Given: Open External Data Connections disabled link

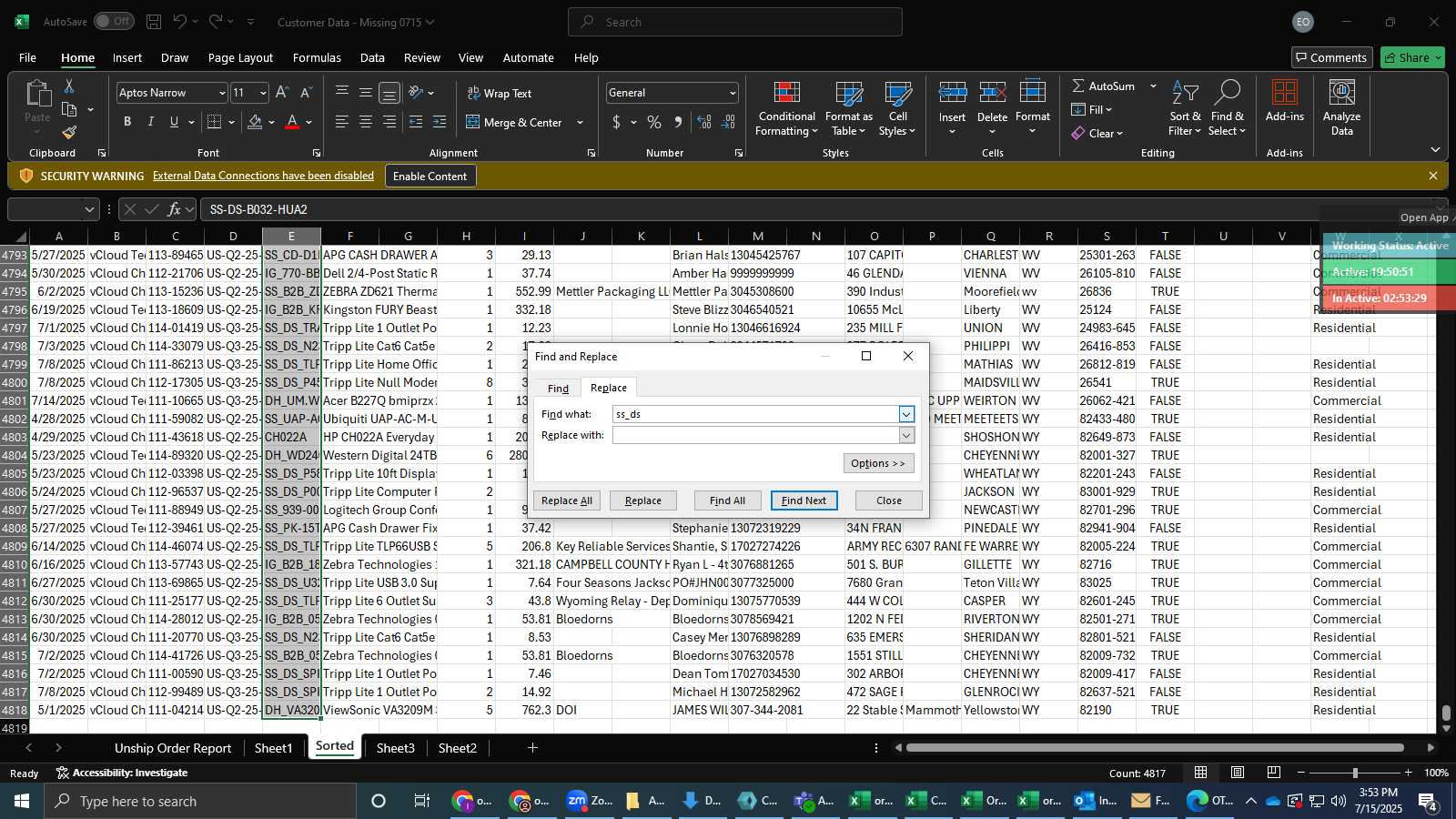Looking at the screenshot, I should (x=263, y=176).
